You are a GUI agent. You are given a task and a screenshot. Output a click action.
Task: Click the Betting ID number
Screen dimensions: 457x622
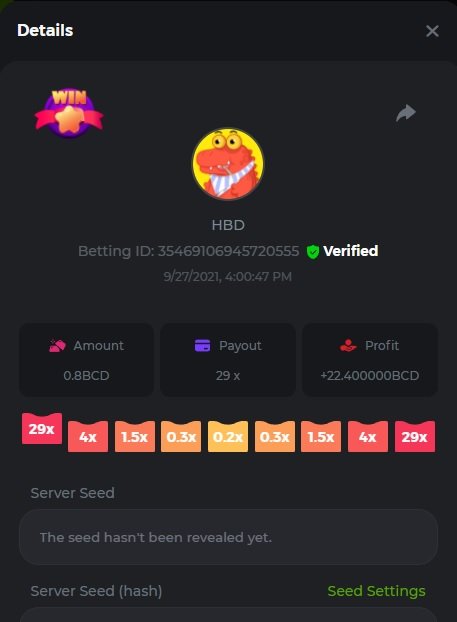tap(228, 251)
